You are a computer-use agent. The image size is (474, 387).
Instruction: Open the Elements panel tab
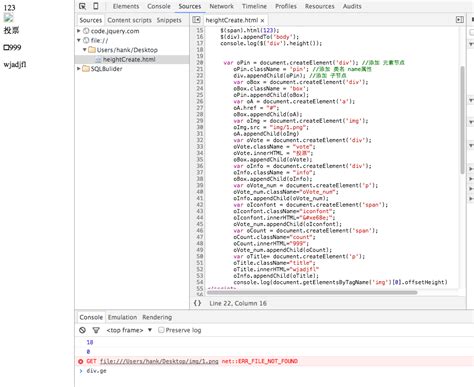click(126, 6)
